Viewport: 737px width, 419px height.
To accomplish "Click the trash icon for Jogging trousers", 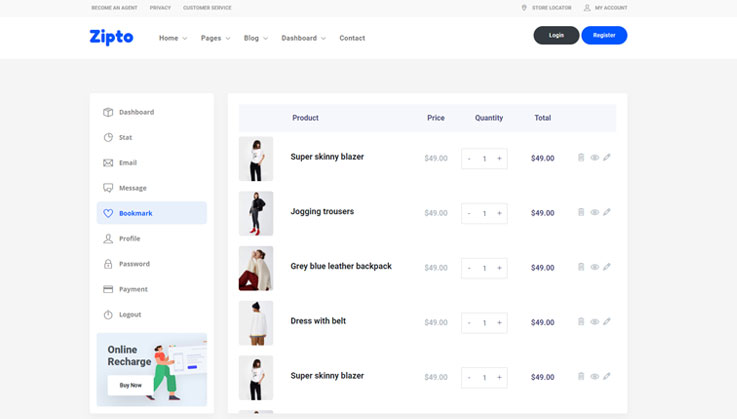I will click(581, 212).
